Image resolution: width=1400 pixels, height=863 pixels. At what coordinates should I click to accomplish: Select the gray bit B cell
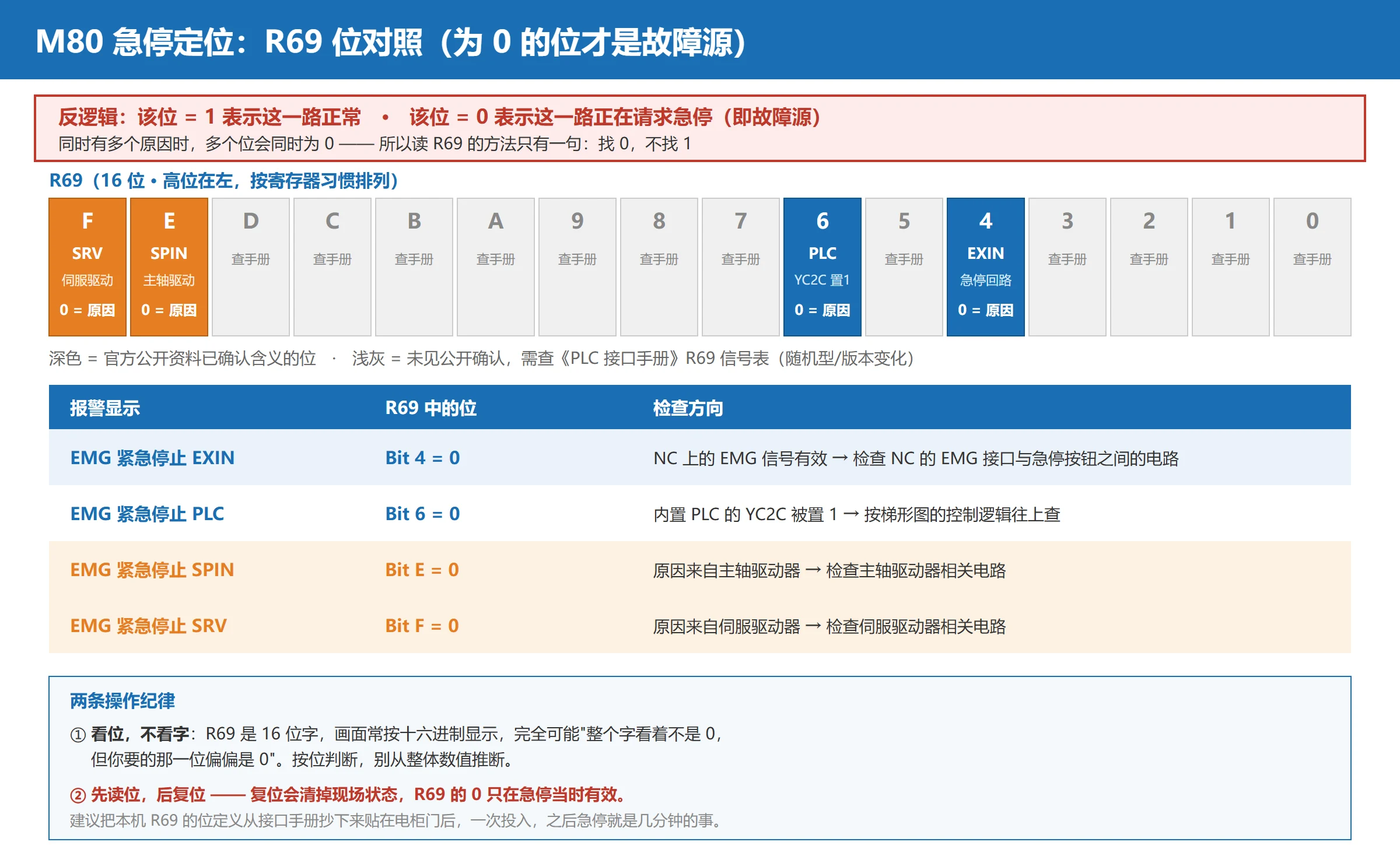(414, 267)
